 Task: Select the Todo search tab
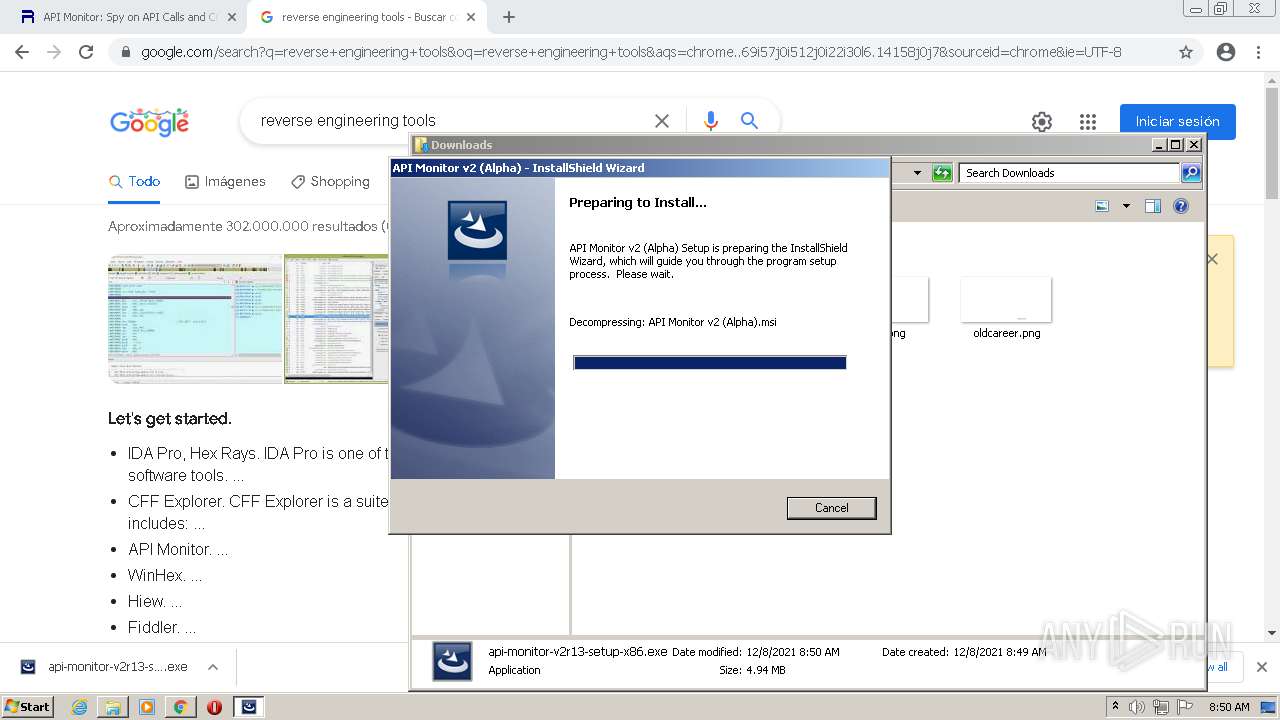tap(134, 181)
